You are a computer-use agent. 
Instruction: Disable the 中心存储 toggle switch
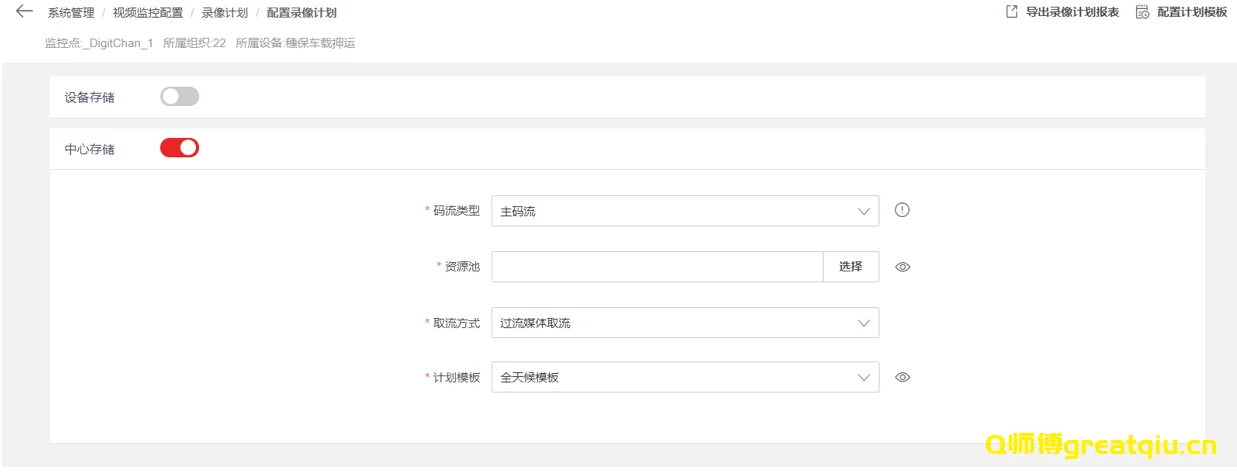point(180,148)
